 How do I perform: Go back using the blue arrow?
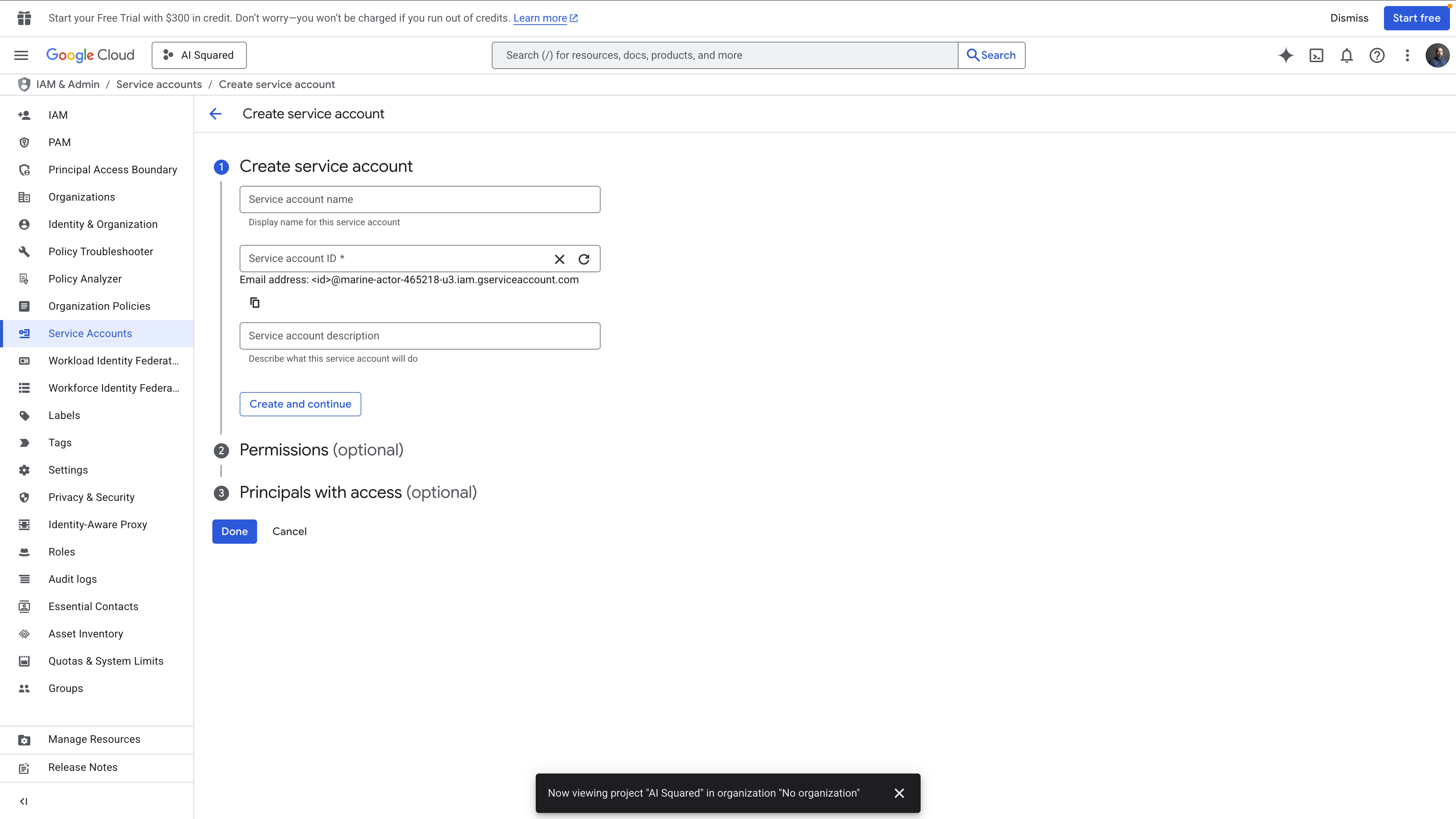click(215, 114)
